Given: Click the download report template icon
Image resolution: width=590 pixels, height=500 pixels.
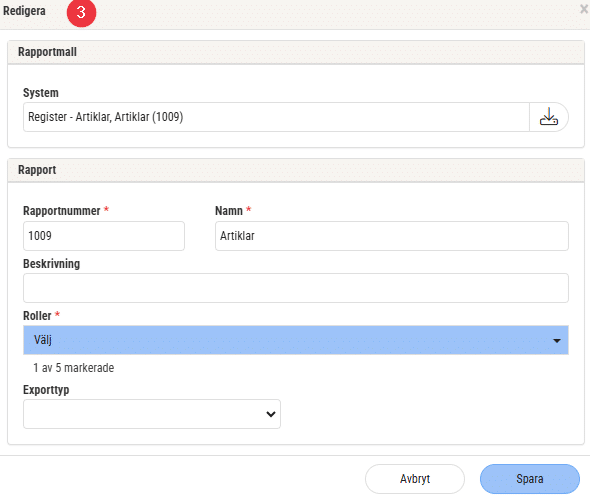Looking at the screenshot, I should [549, 117].
